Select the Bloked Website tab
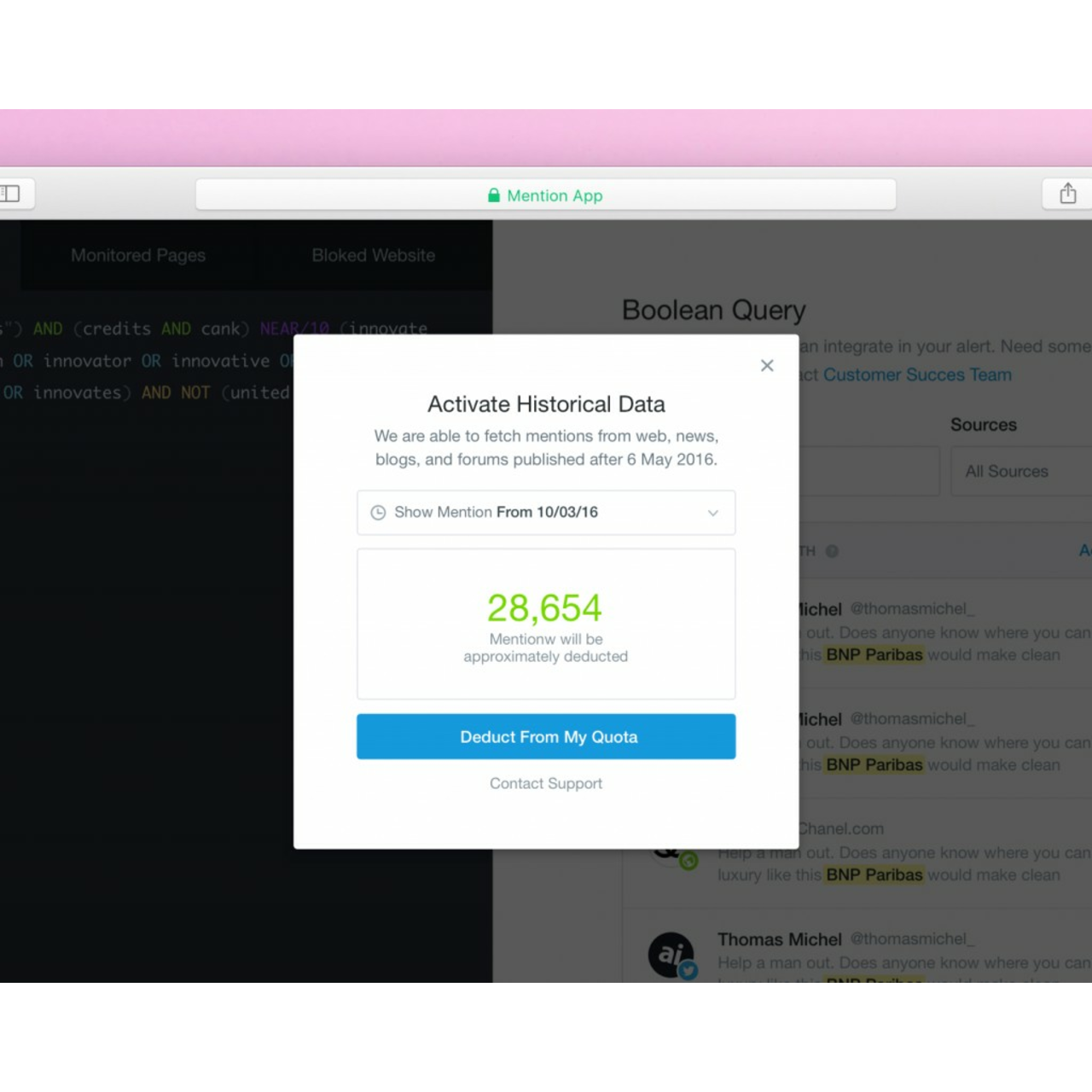 373,255
